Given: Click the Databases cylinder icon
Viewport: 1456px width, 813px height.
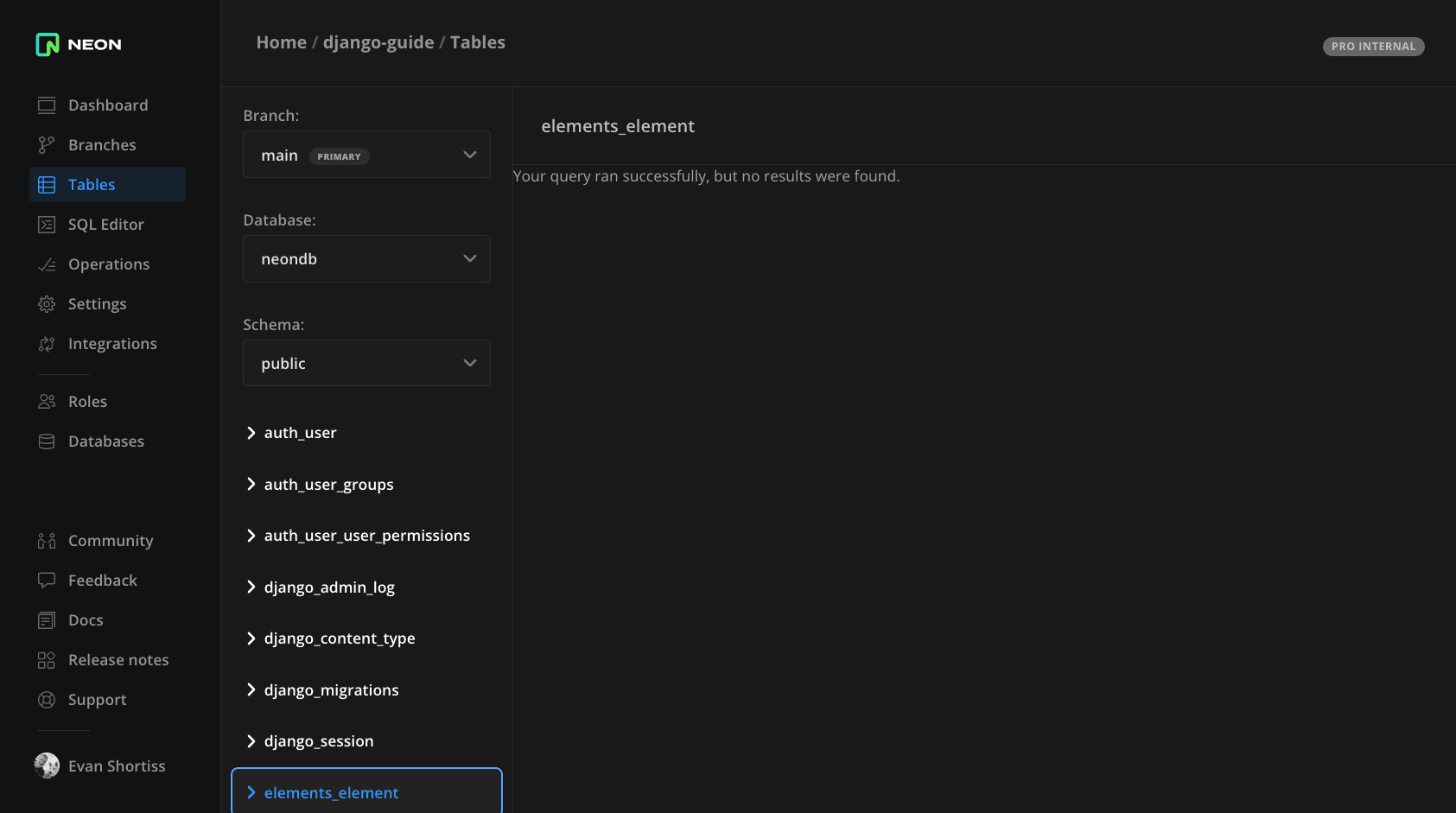Looking at the screenshot, I should click(47, 441).
